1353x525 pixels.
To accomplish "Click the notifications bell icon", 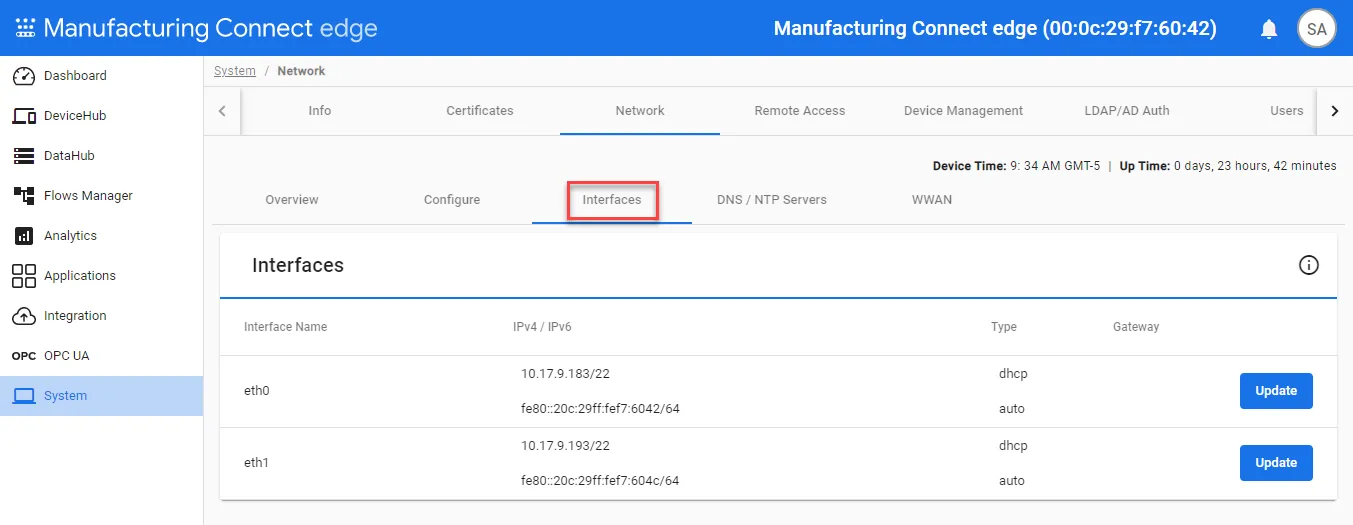I will [1269, 29].
